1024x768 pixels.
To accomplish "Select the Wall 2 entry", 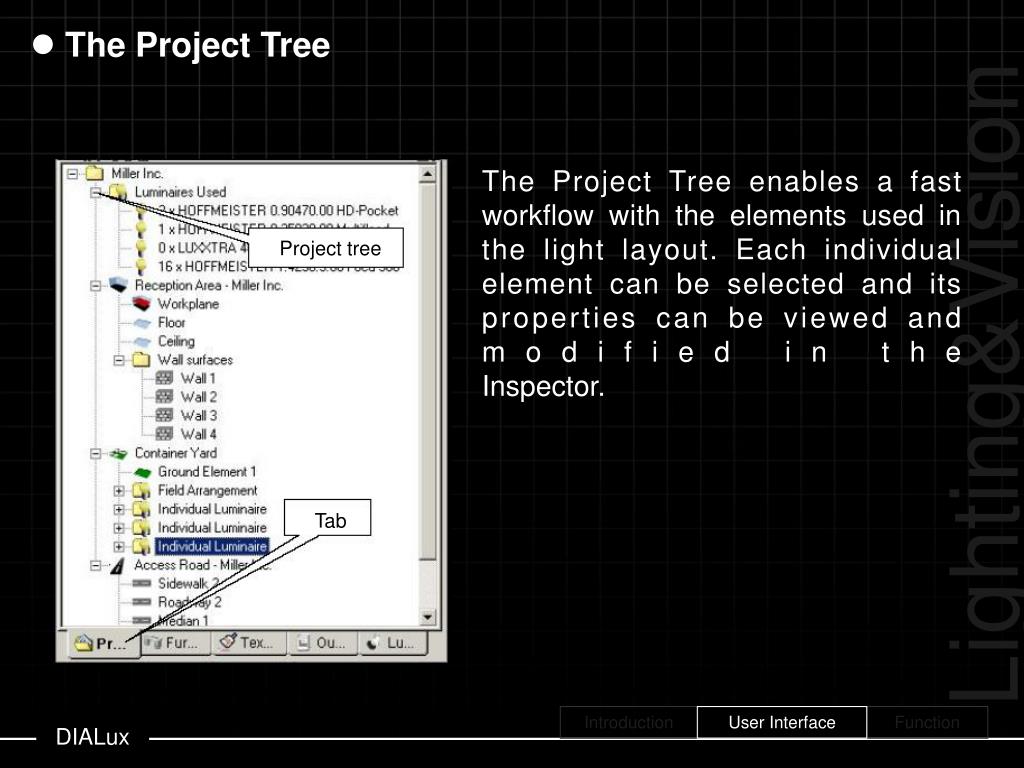I will (x=199, y=396).
